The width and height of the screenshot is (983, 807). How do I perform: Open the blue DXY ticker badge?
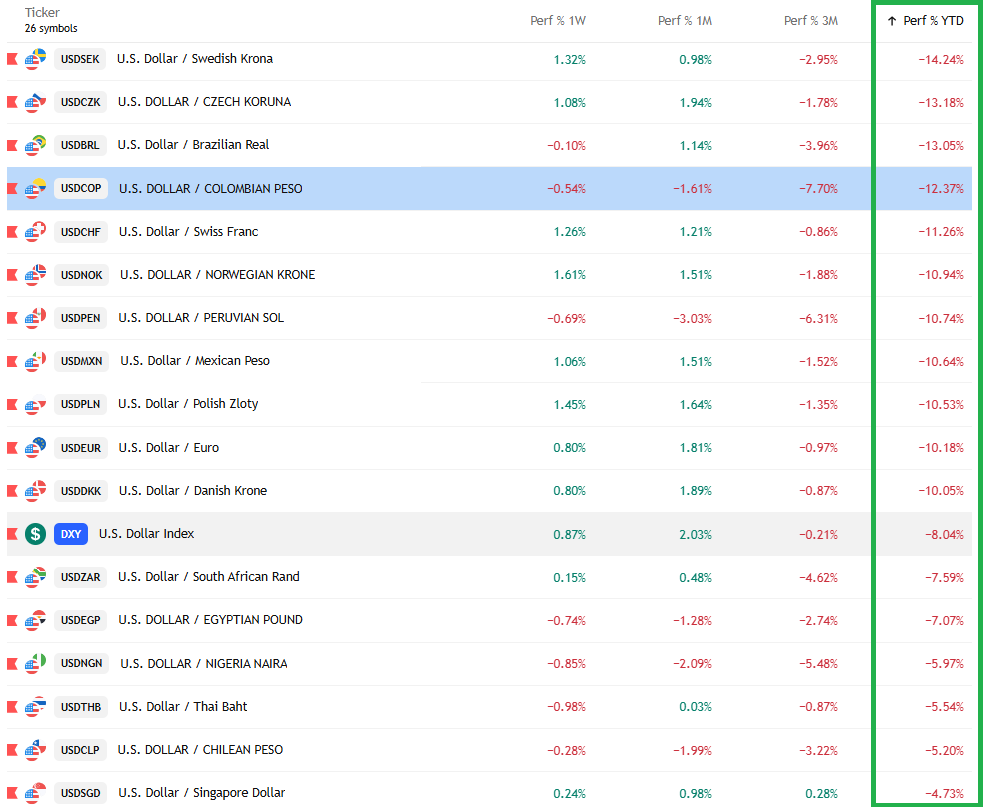coord(71,534)
